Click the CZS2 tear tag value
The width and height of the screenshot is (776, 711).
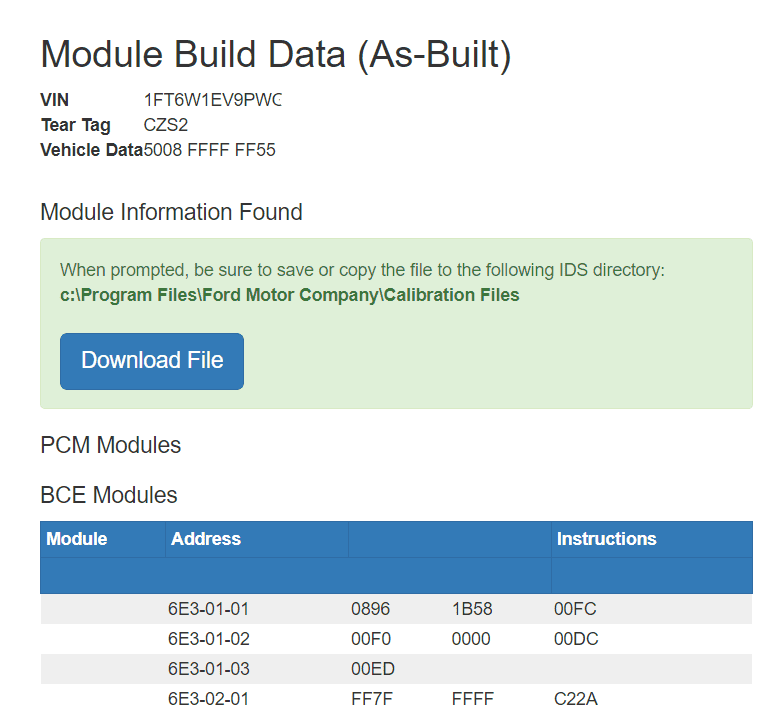[166, 125]
